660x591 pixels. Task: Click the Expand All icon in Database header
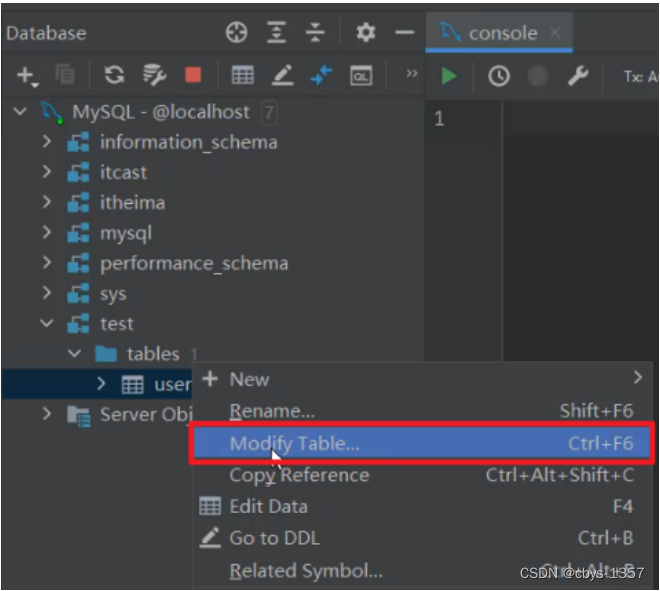coord(276,33)
